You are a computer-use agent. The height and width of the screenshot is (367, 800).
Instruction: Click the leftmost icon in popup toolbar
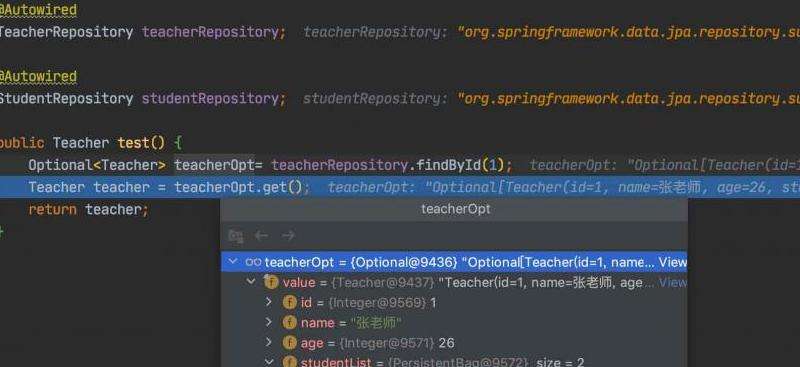click(x=236, y=236)
